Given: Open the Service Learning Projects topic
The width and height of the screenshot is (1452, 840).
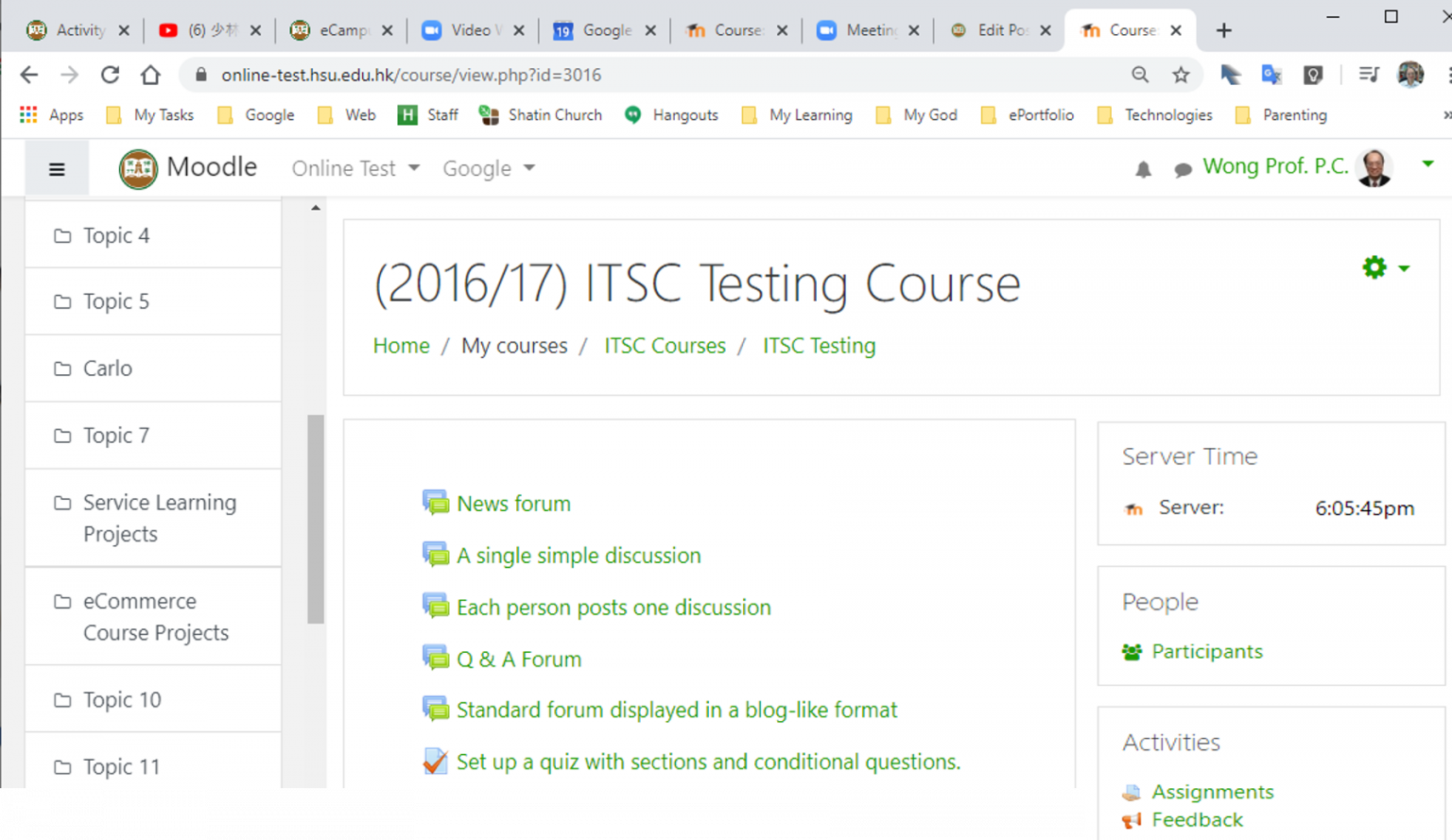Looking at the screenshot, I should click(x=159, y=518).
